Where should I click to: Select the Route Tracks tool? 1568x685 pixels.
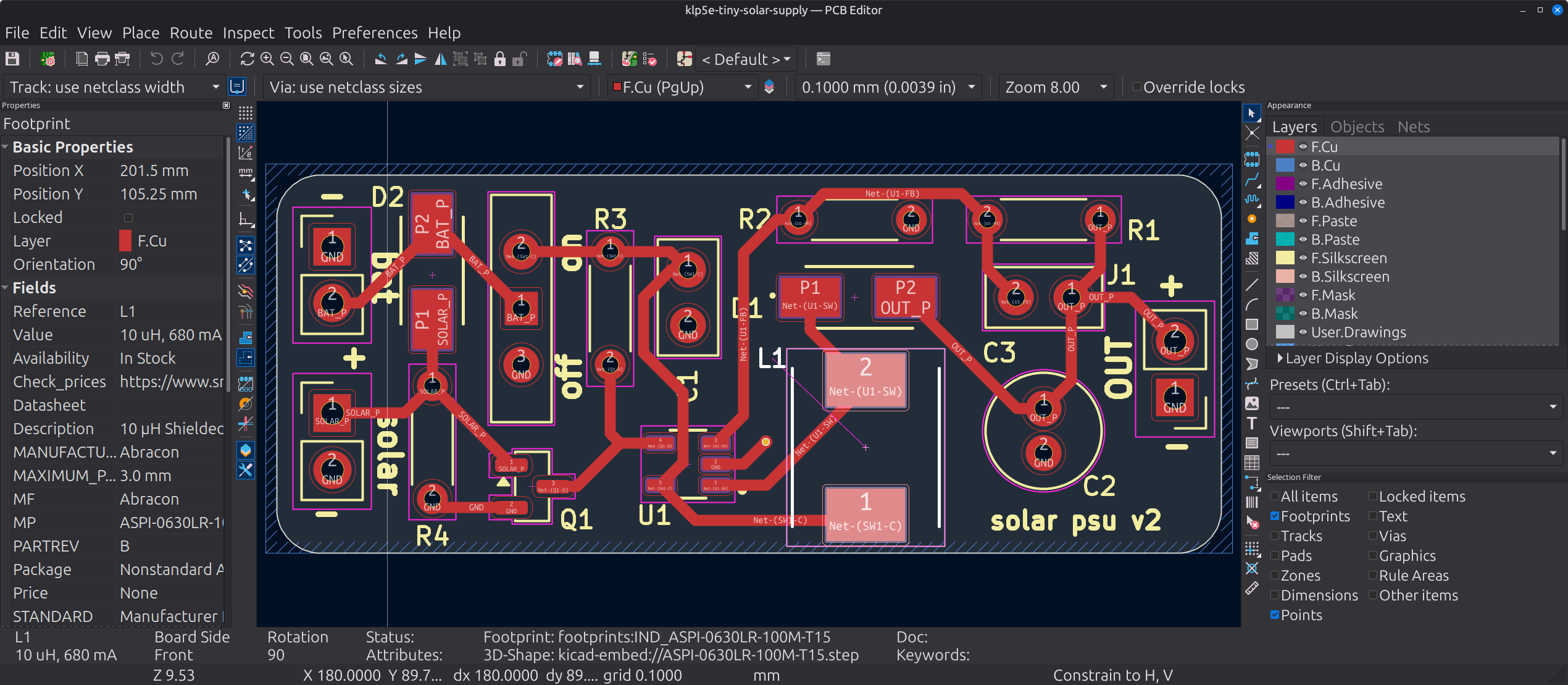pos(1251,180)
